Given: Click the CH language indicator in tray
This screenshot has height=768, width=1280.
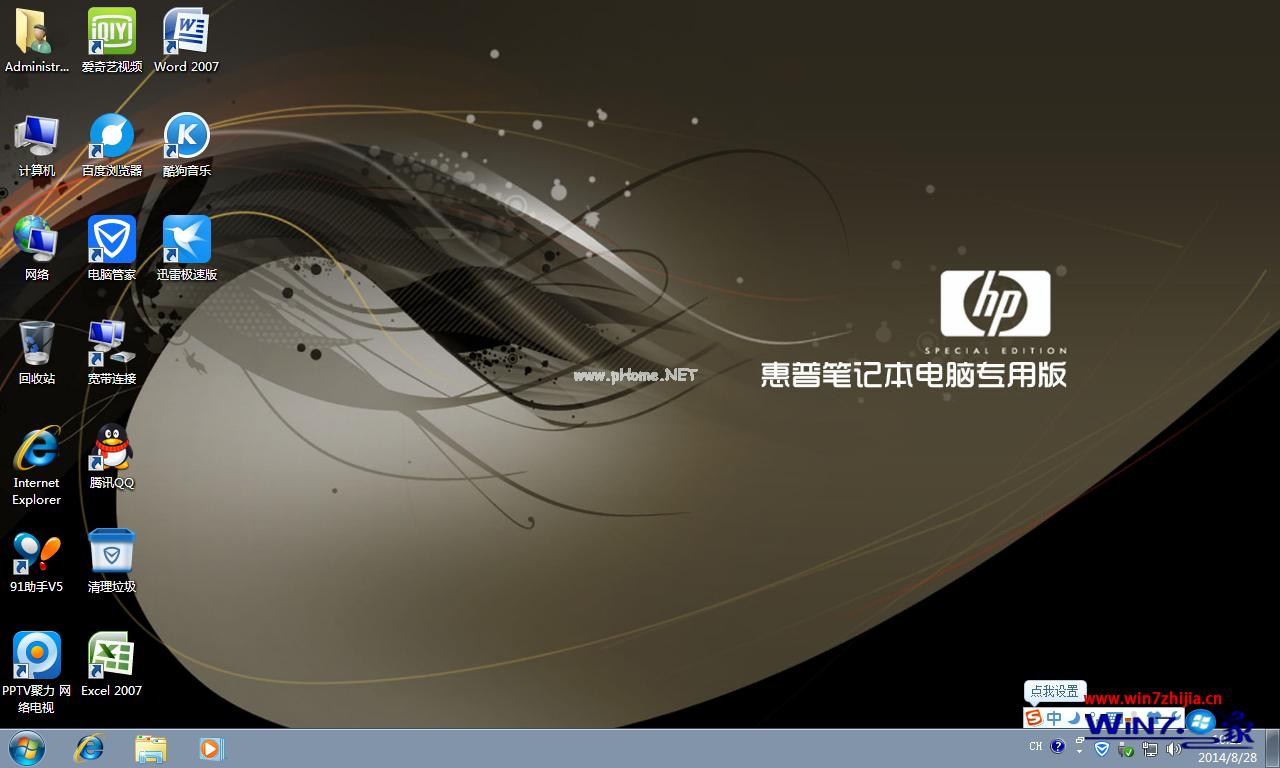Looking at the screenshot, I should click(1035, 746).
